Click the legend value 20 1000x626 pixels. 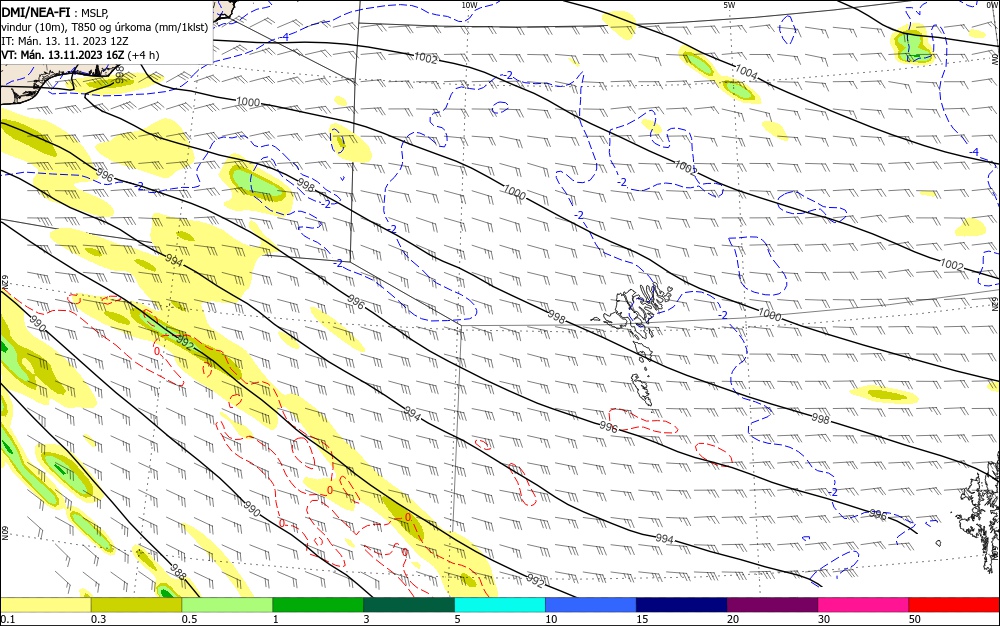click(x=733, y=619)
